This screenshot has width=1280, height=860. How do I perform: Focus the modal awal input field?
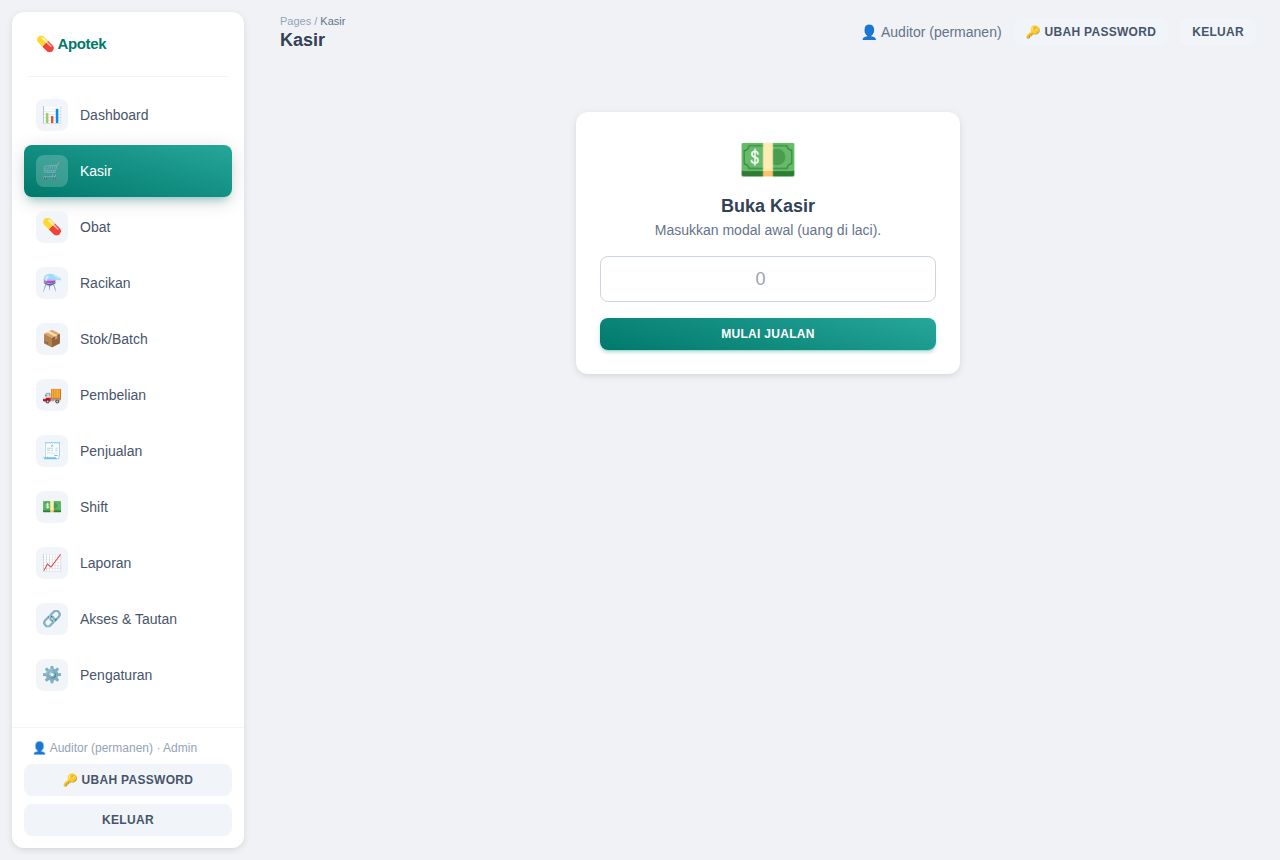(768, 279)
